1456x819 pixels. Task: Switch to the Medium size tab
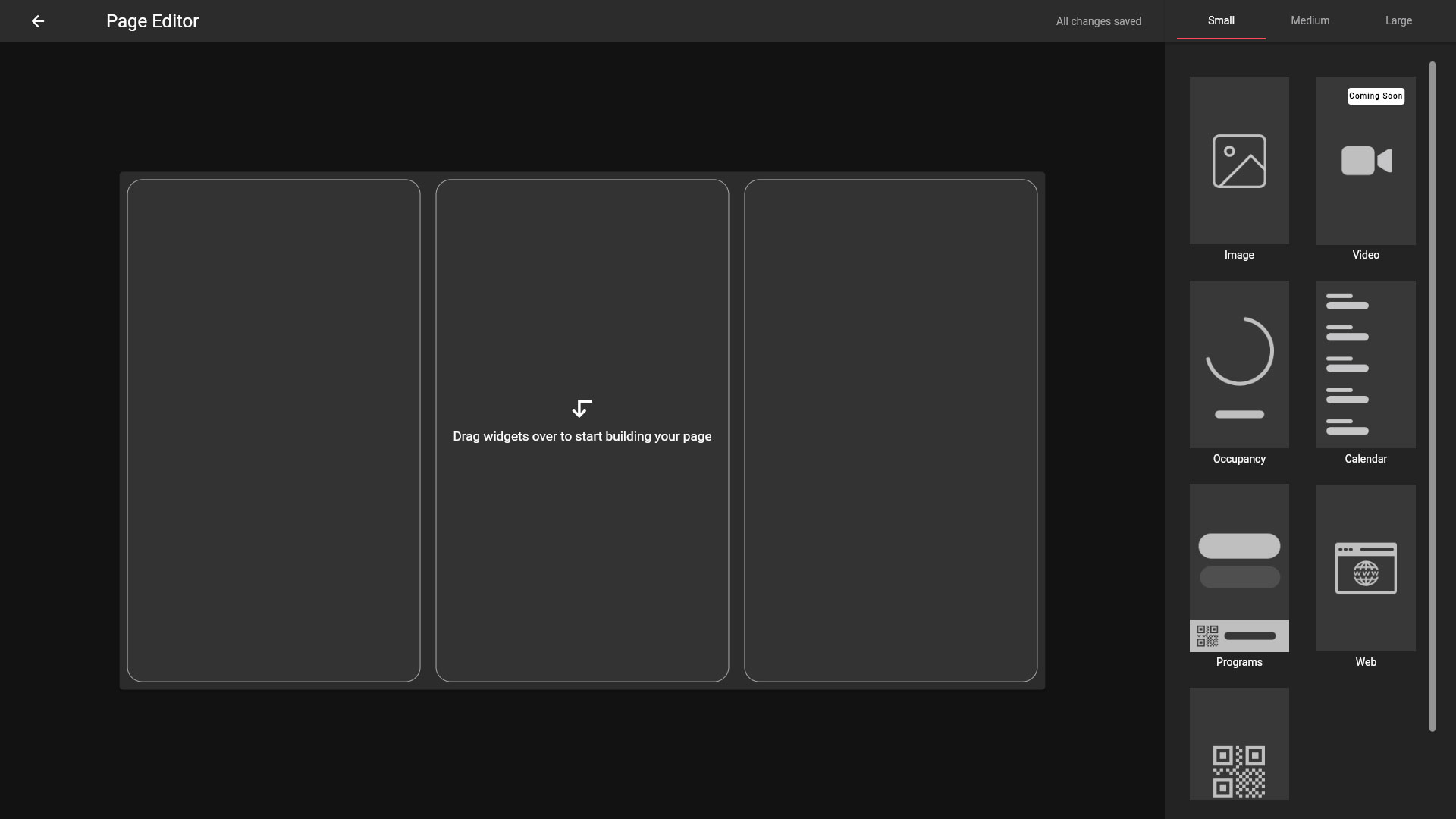(1310, 20)
